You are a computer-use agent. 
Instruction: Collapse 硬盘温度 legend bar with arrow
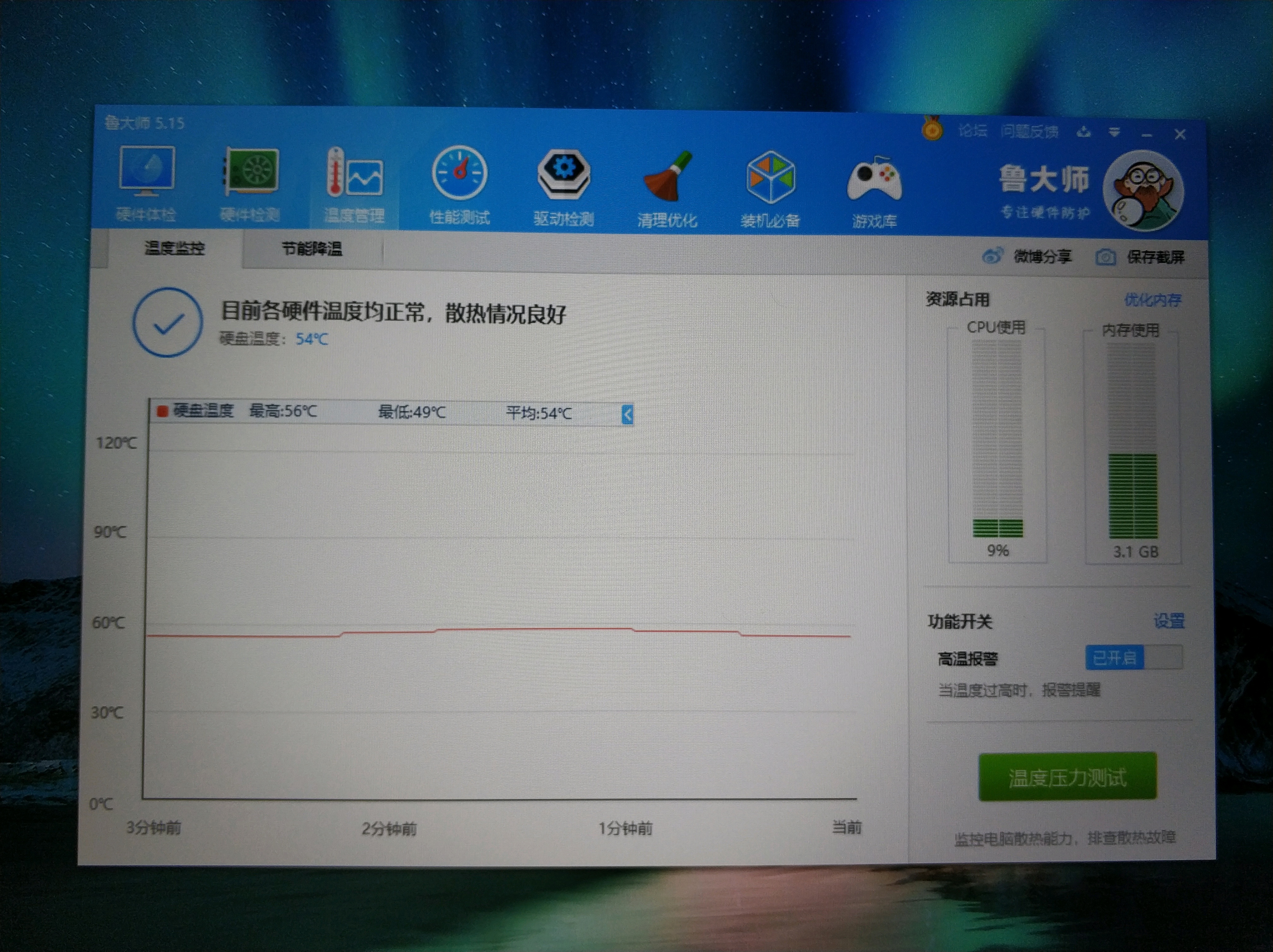[627, 414]
